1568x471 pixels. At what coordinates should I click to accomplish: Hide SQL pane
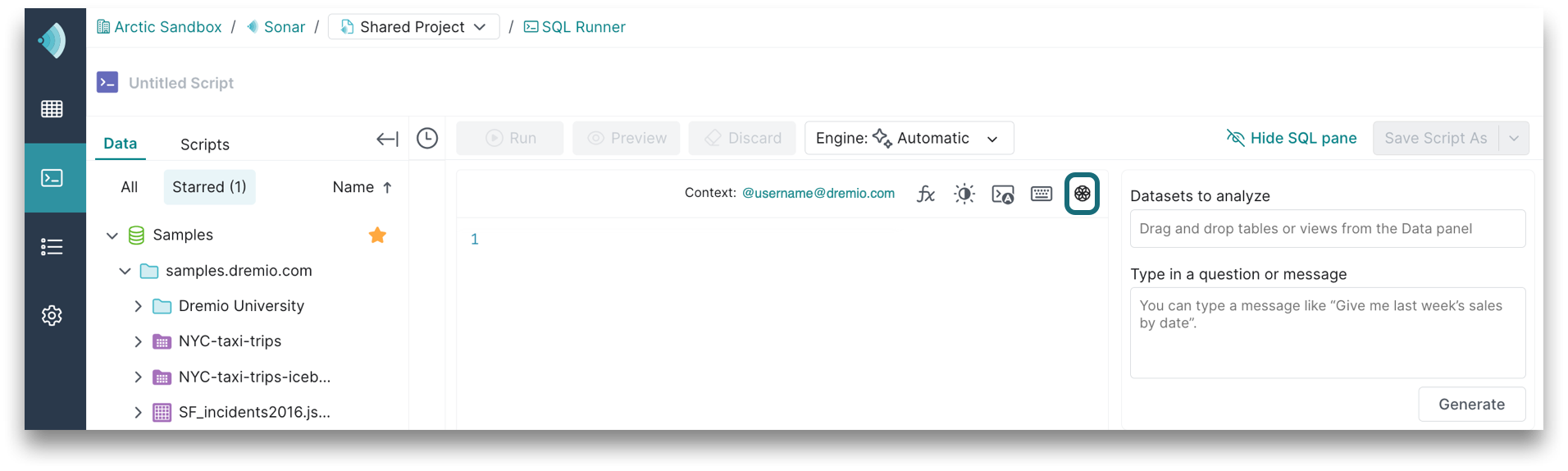click(x=1292, y=138)
